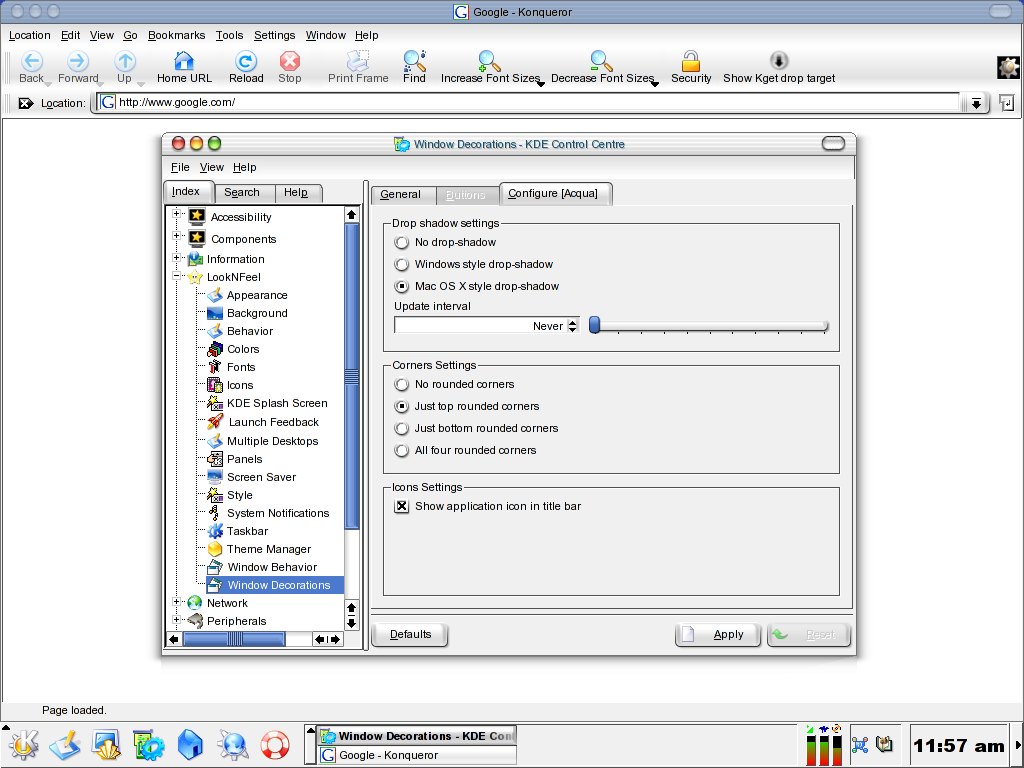
Task: Click Decrease Font Sizes icon
Action: [601, 61]
